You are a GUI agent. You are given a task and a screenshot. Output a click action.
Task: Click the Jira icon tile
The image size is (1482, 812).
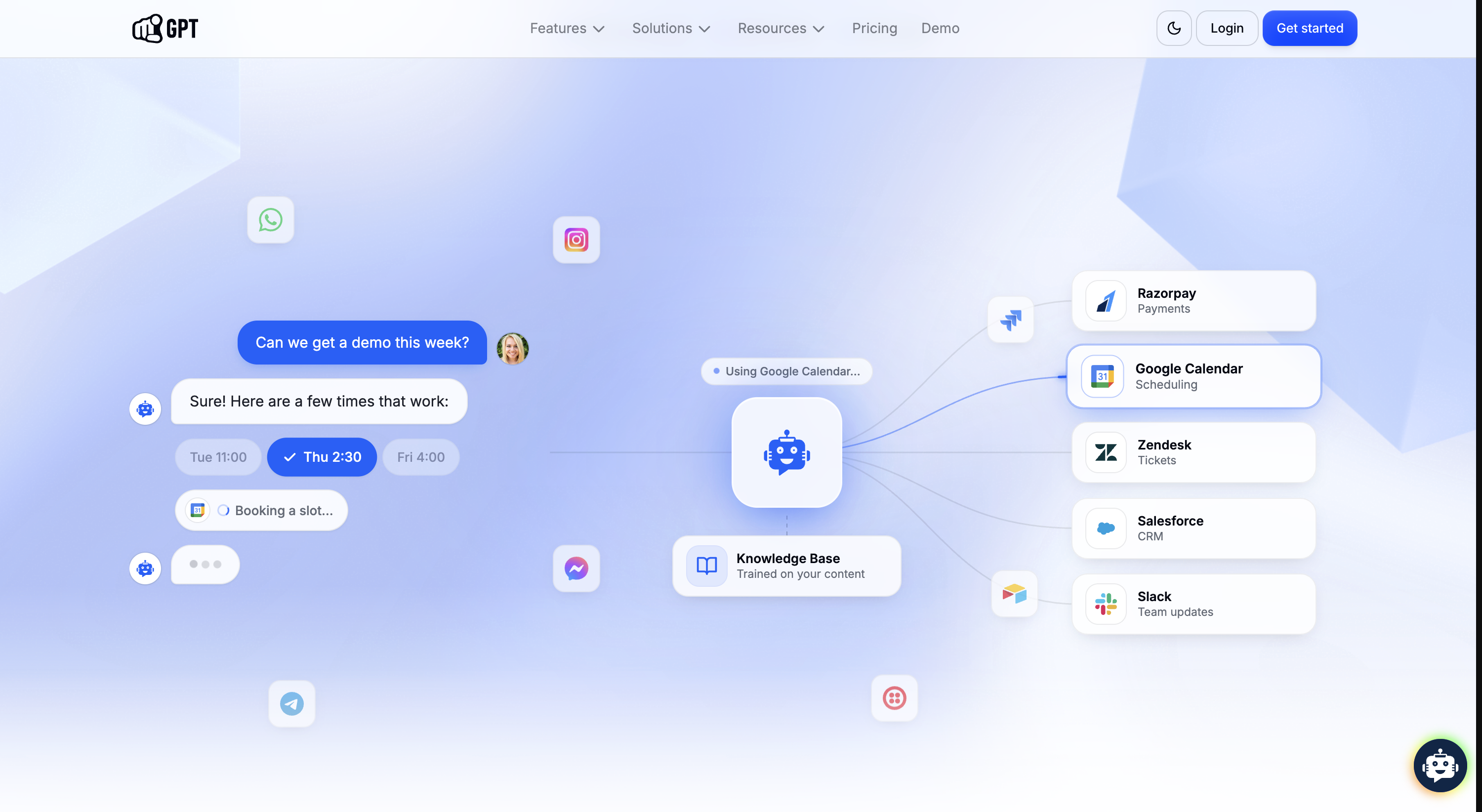point(1010,319)
